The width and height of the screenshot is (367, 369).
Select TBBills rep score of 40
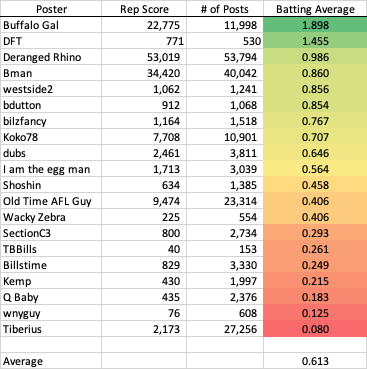(x=144, y=249)
